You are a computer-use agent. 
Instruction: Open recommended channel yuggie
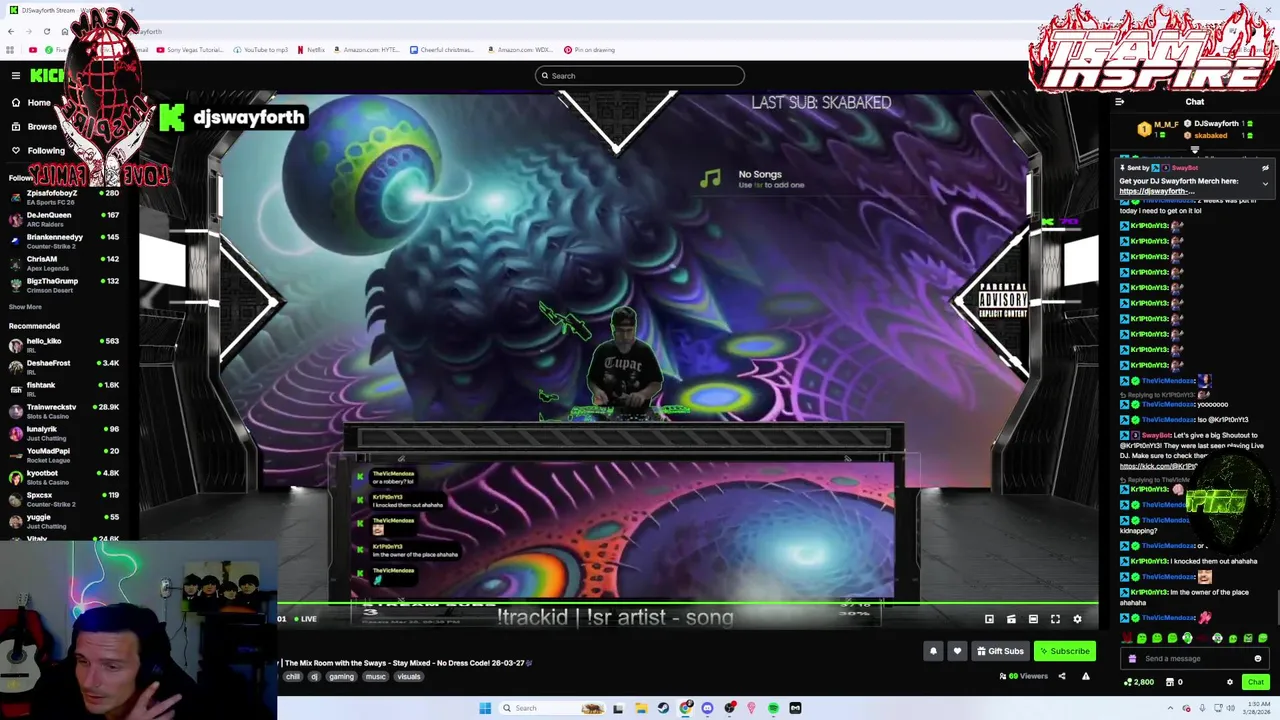pyautogui.click(x=65, y=521)
